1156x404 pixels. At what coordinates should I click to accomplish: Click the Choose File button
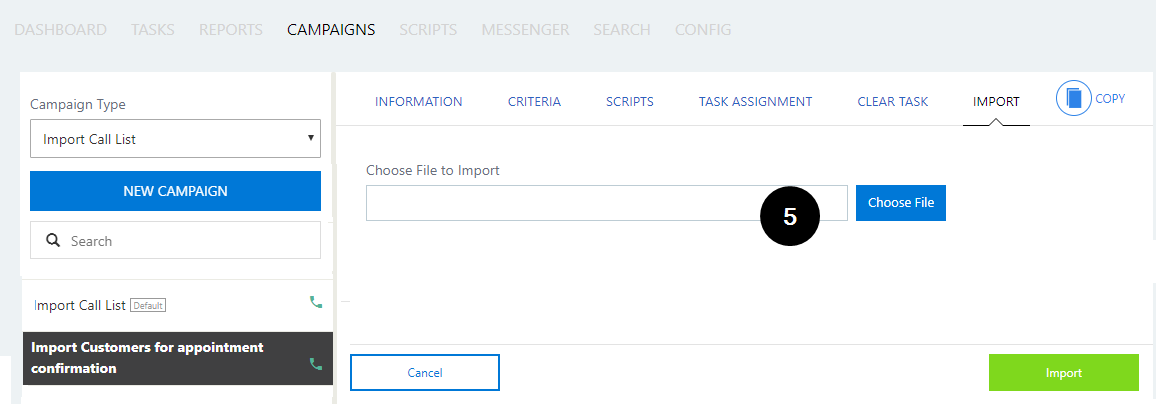901,203
